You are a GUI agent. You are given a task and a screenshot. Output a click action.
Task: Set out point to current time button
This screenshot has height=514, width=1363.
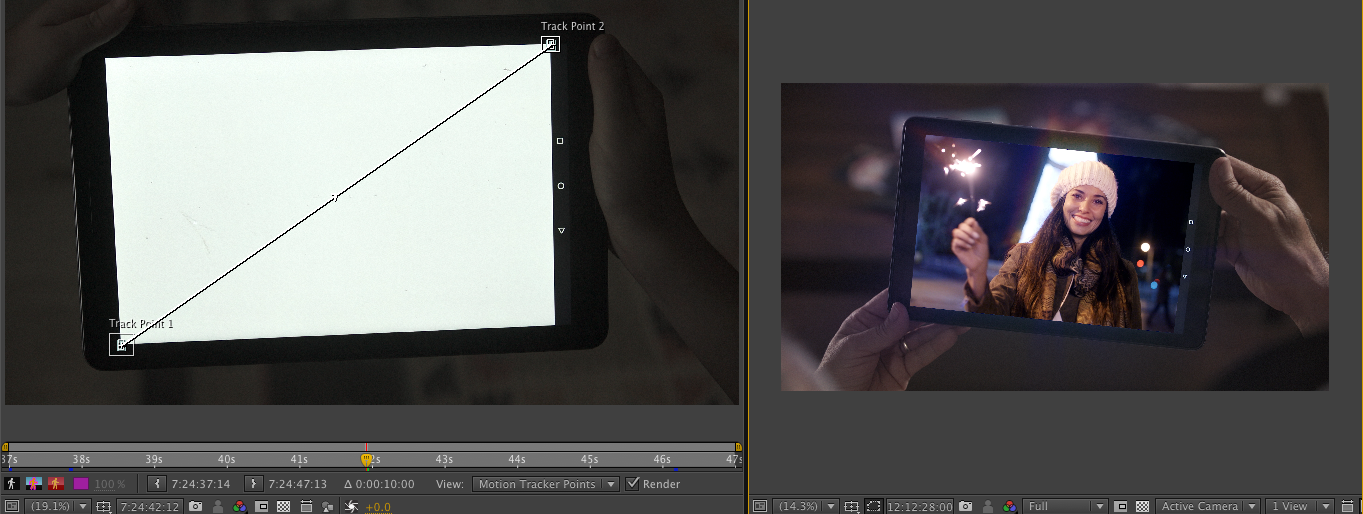click(254, 484)
